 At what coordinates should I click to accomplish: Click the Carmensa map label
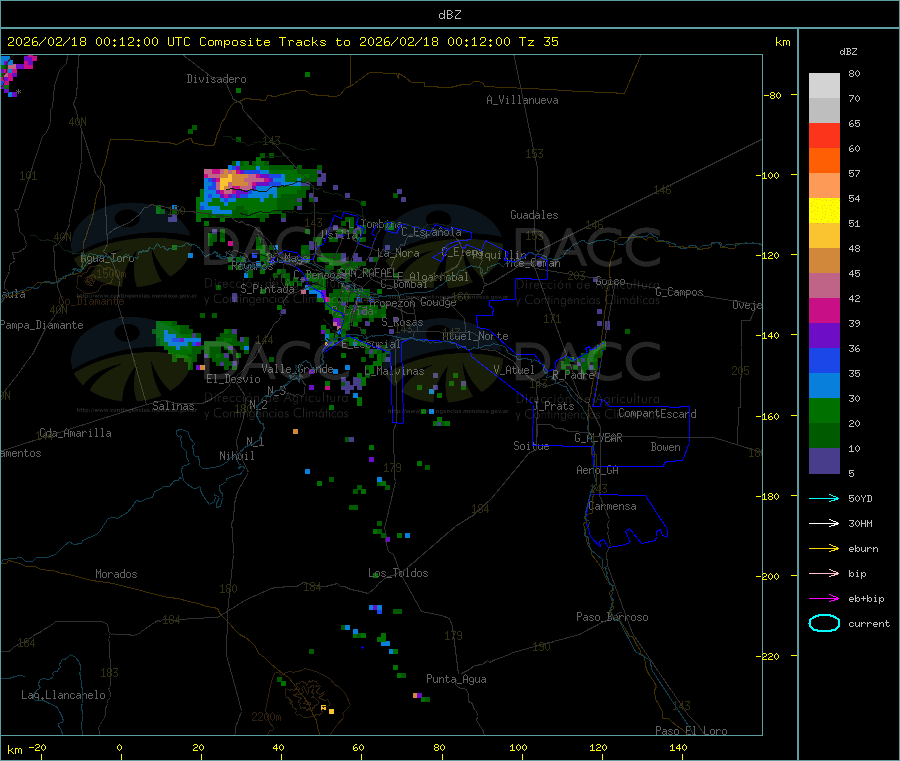(x=612, y=506)
